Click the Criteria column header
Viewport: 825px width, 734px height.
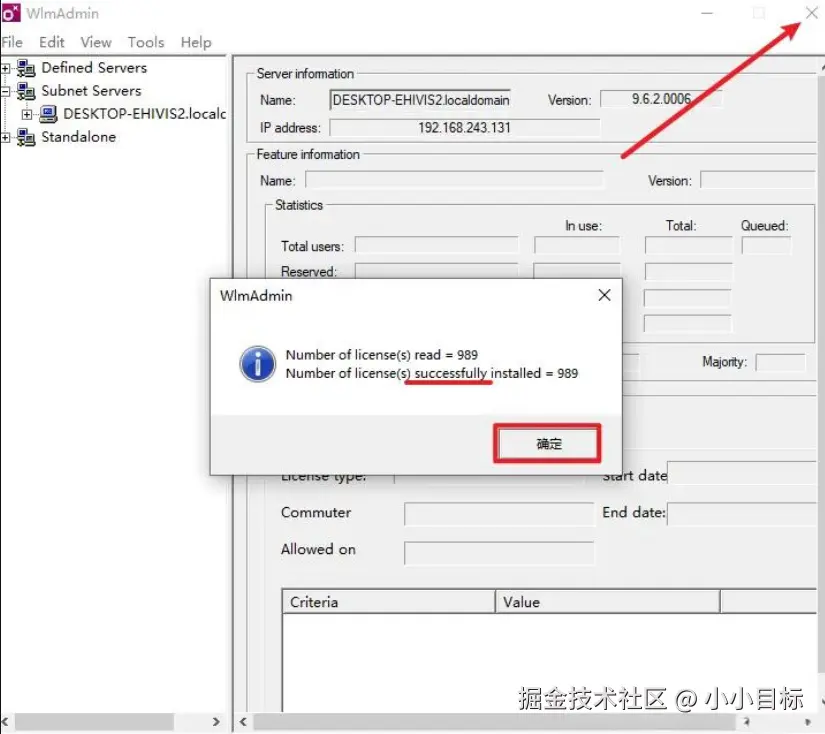388,602
